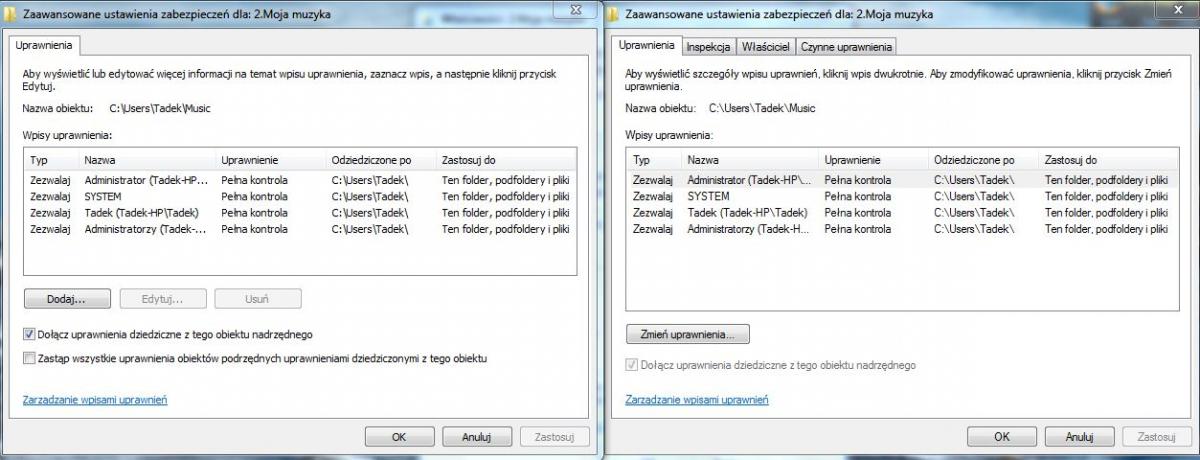Image resolution: width=1200 pixels, height=460 pixels.
Task: Click Anuluj in the right window
Action: (1079, 437)
